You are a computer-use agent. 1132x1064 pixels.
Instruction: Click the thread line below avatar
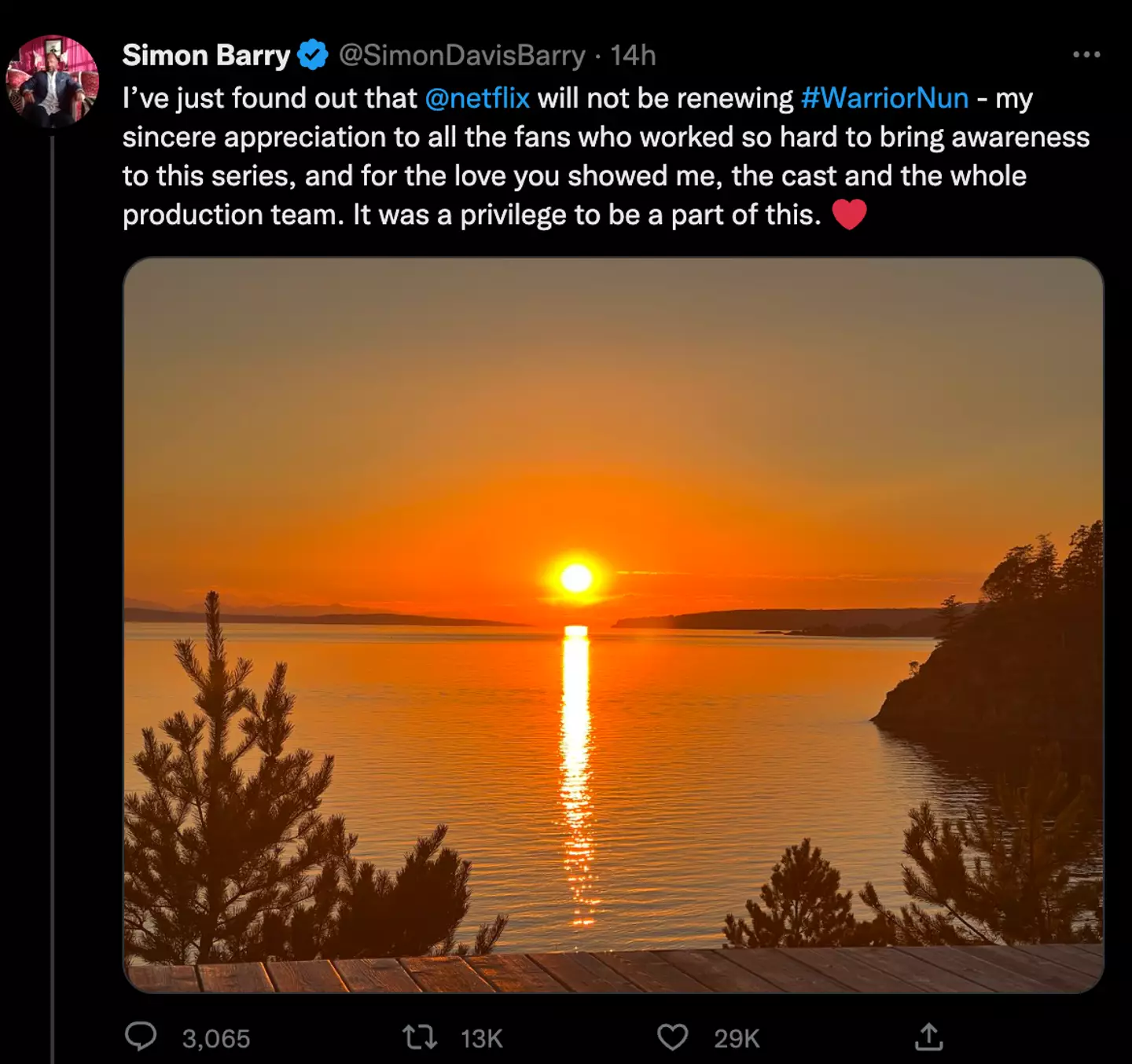tap(52, 550)
